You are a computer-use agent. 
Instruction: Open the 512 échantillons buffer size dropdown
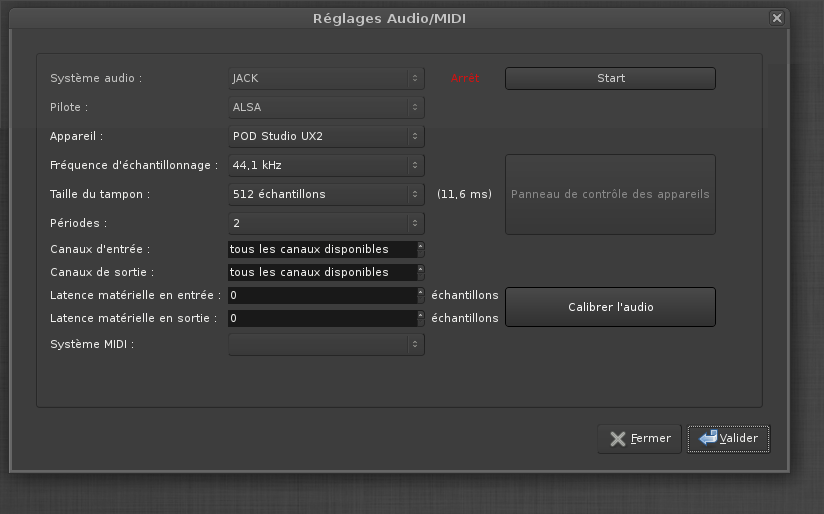tap(326, 194)
